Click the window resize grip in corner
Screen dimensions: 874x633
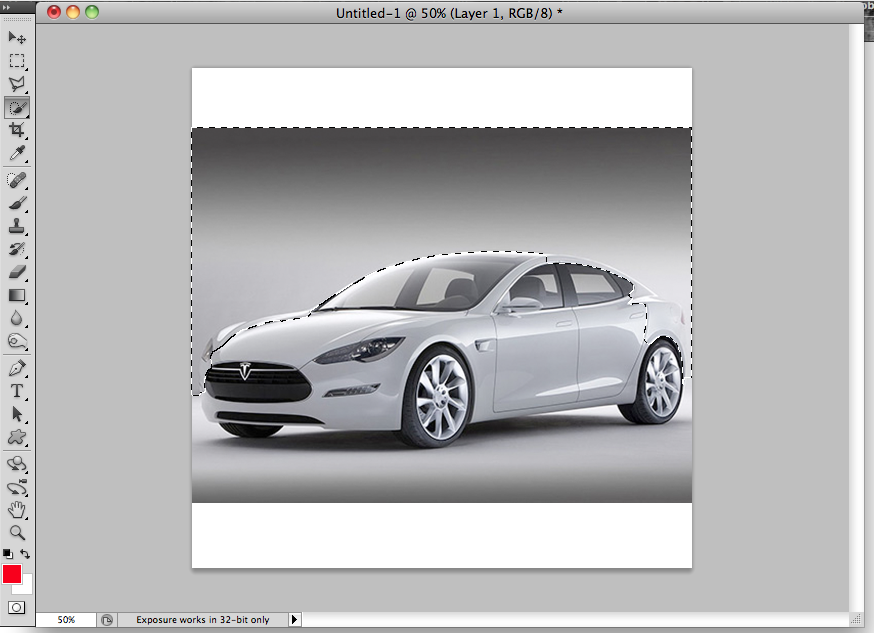click(856, 619)
